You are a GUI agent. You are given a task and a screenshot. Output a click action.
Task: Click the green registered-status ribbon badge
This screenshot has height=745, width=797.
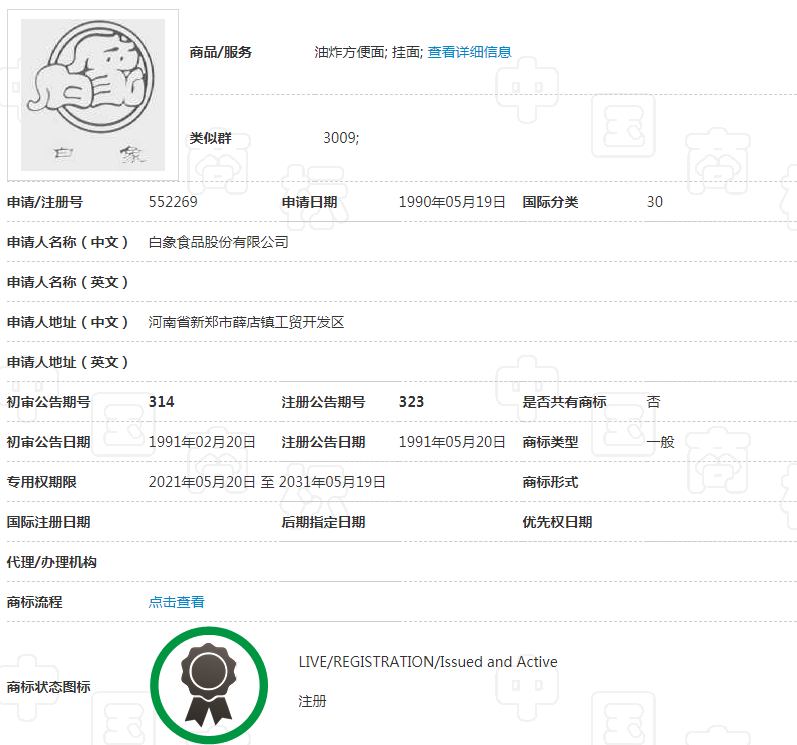pyautogui.click(x=209, y=685)
